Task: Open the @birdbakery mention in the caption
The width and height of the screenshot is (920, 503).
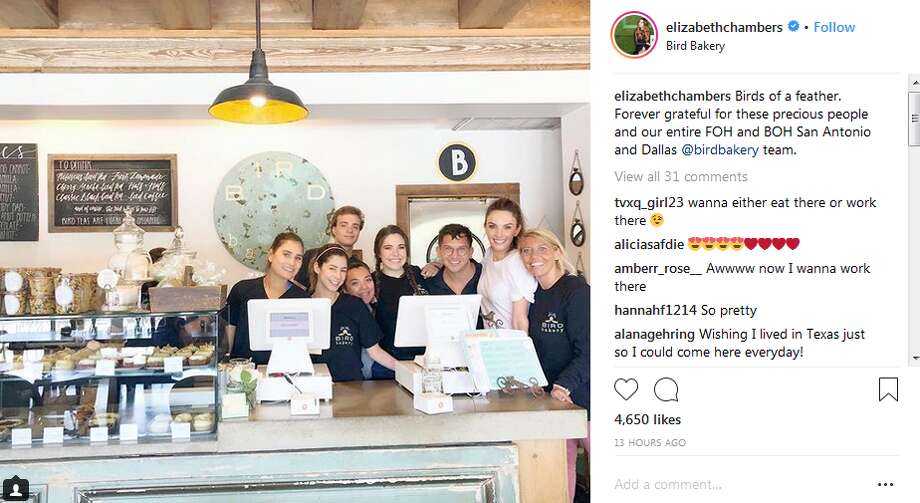Action: point(720,150)
